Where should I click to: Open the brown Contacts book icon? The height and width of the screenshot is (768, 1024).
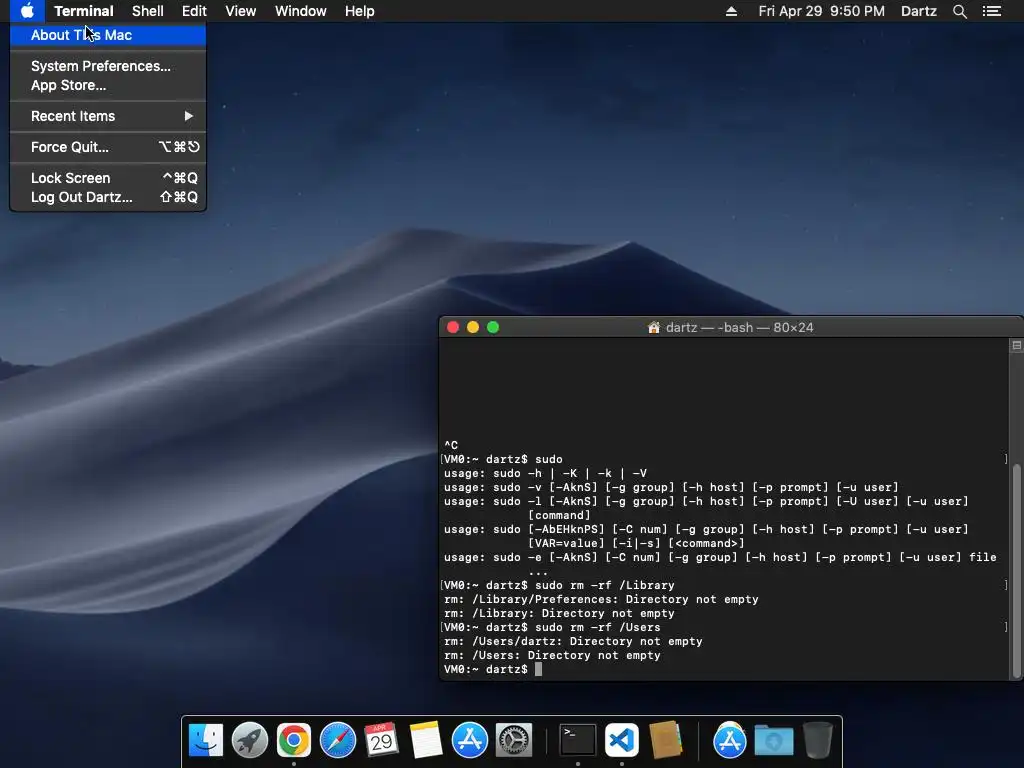[665, 741]
